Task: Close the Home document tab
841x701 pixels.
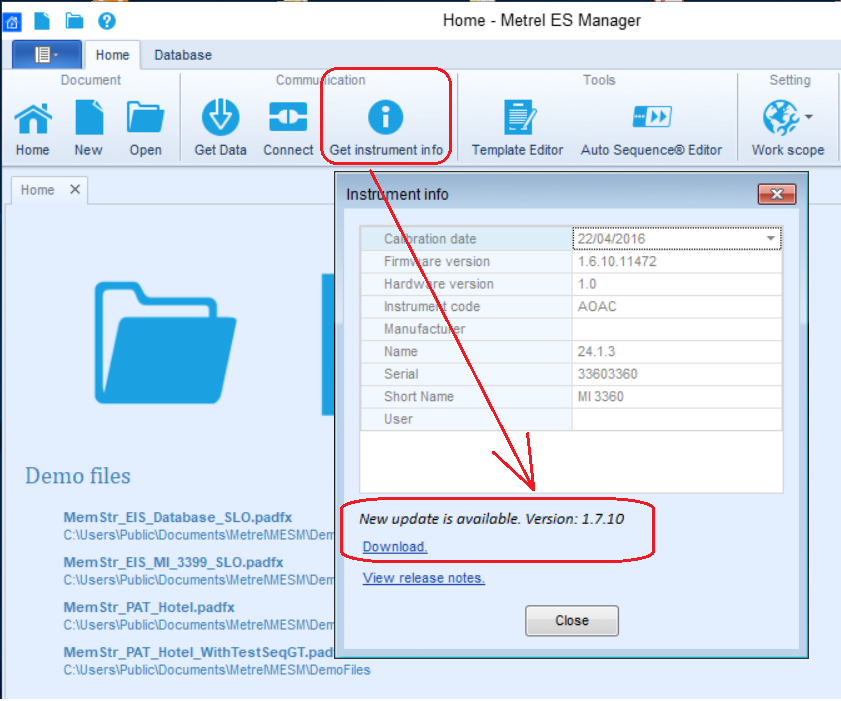Action: click(74, 189)
